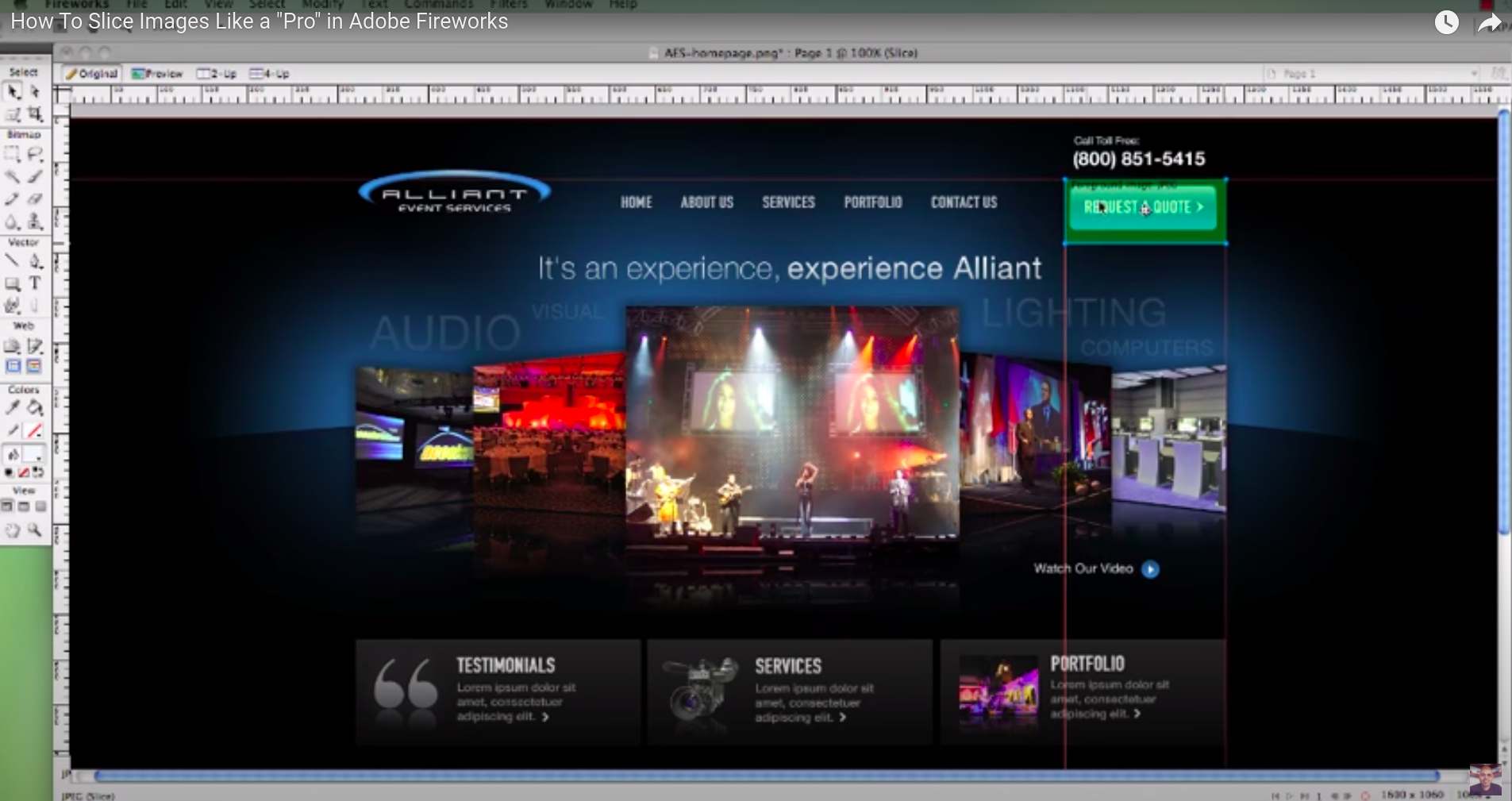Select the Rubber Stamp tool
This screenshot has height=801, width=1512.
pos(35,221)
